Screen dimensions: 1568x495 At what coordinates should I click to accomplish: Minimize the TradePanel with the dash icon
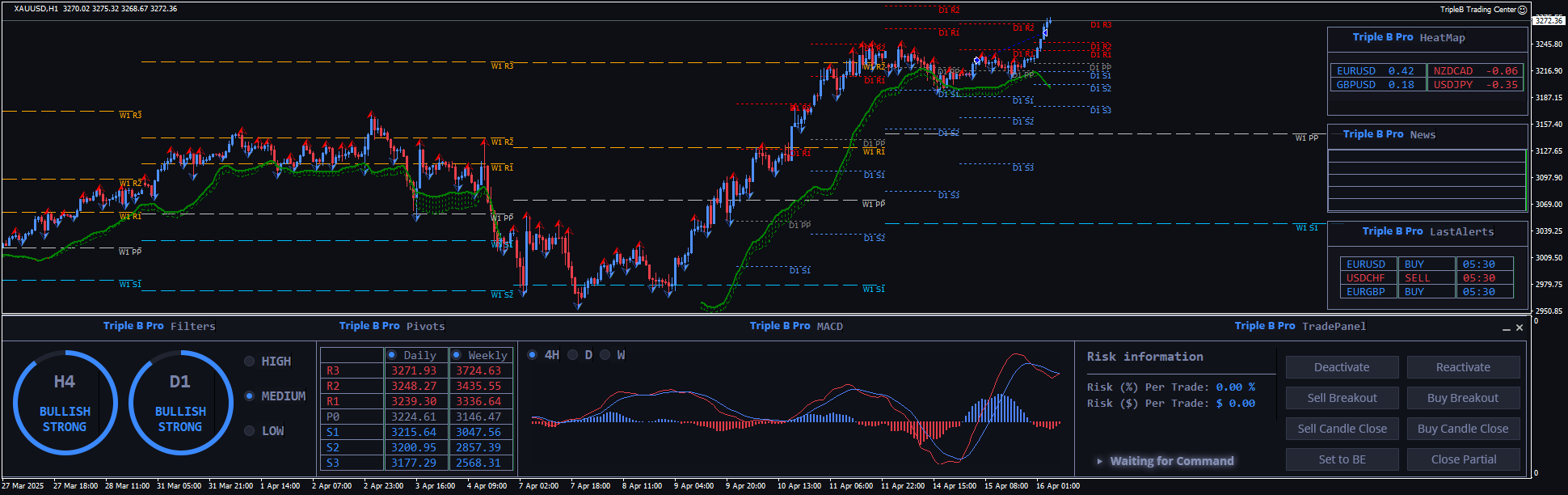[1506, 328]
